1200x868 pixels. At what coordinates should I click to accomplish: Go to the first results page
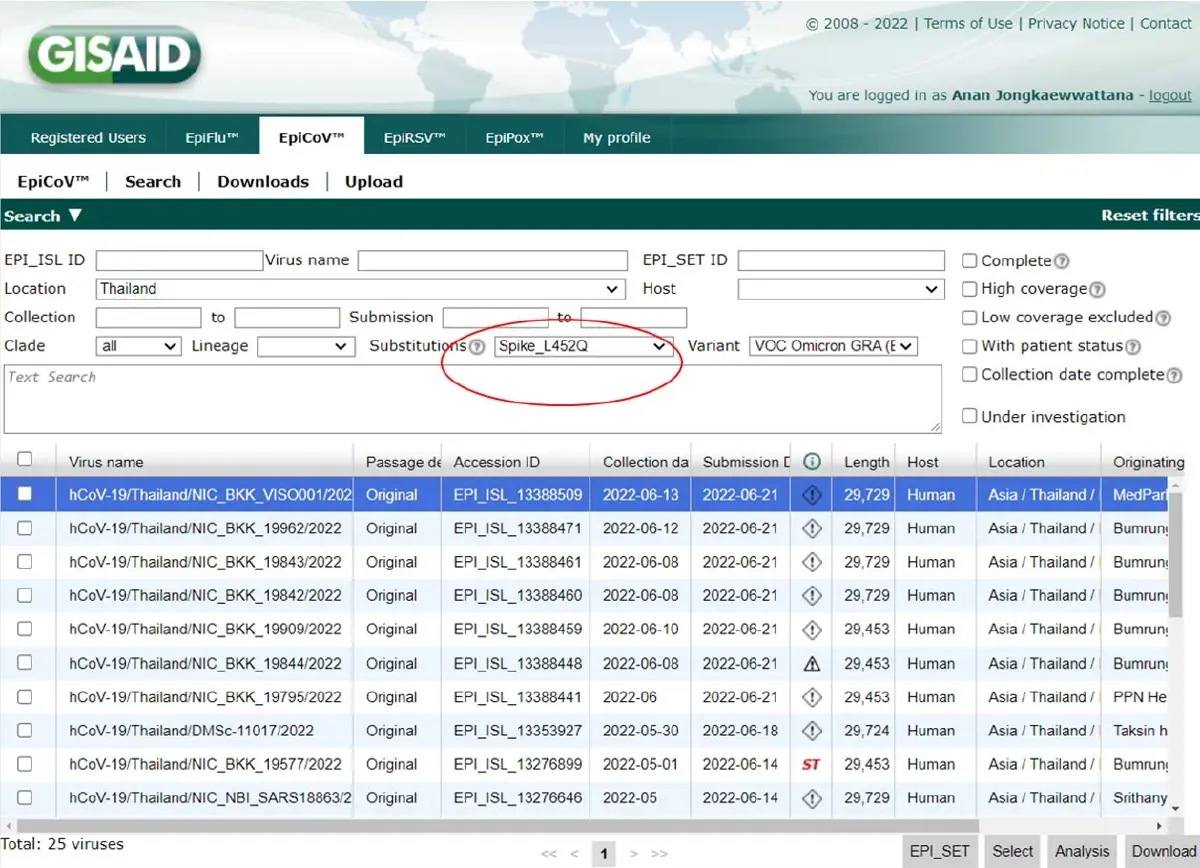tap(549, 854)
